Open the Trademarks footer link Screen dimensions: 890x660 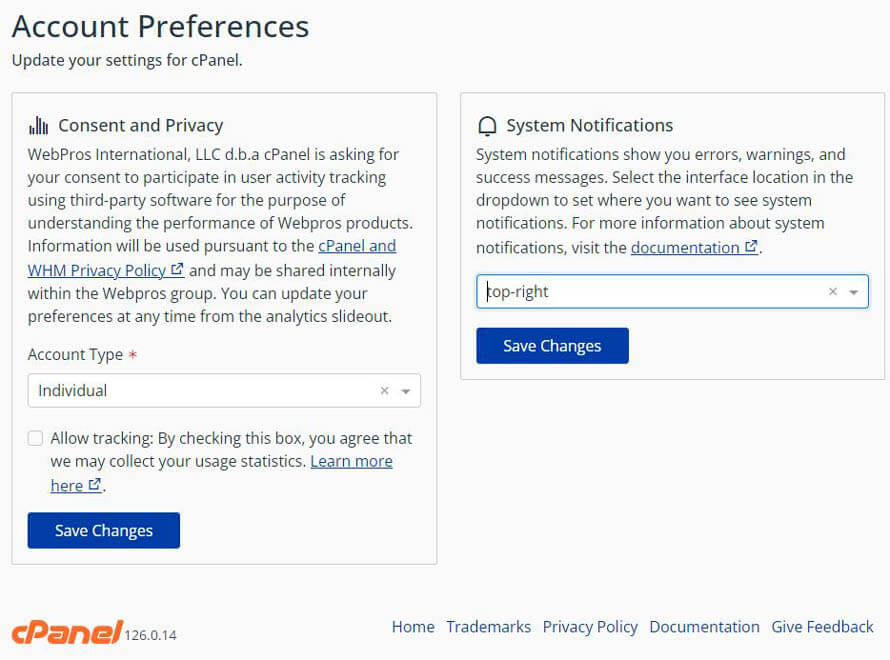click(x=488, y=627)
